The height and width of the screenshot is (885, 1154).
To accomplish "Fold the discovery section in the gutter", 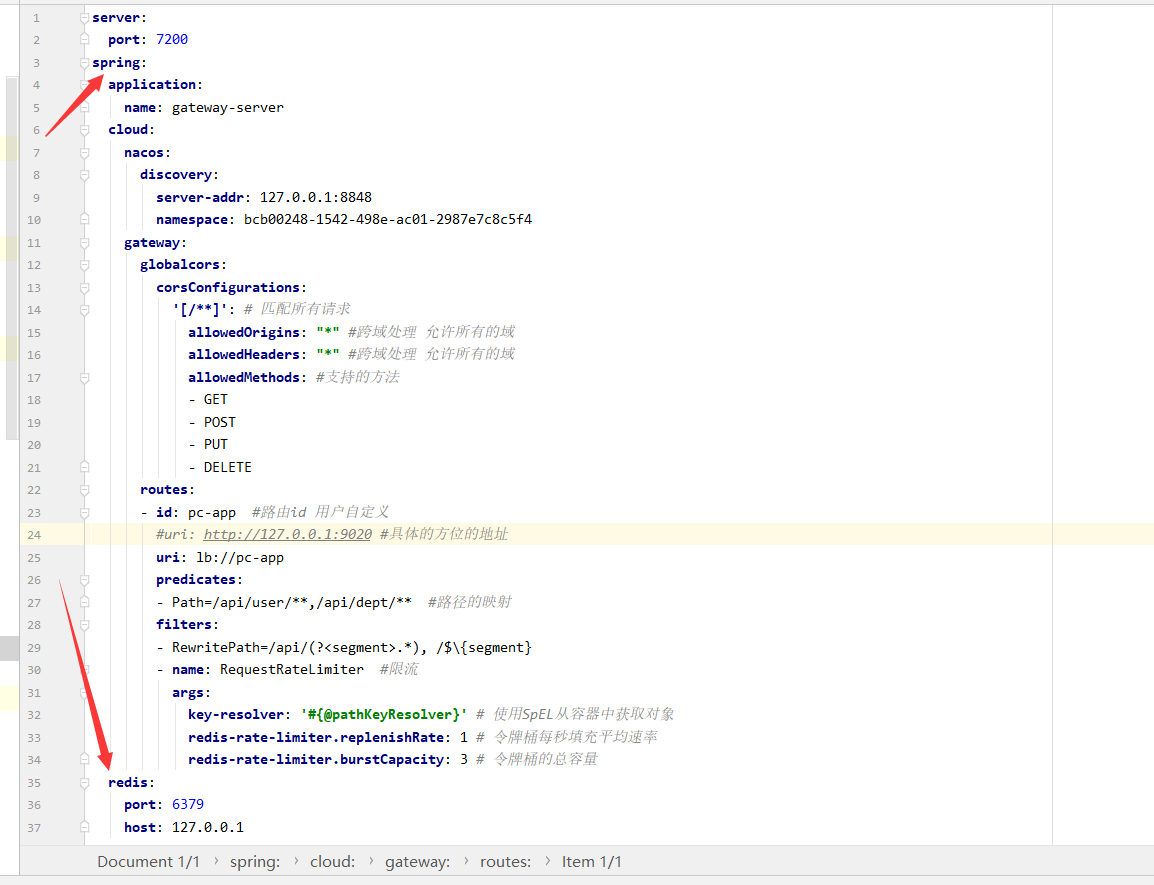I will (x=85, y=174).
